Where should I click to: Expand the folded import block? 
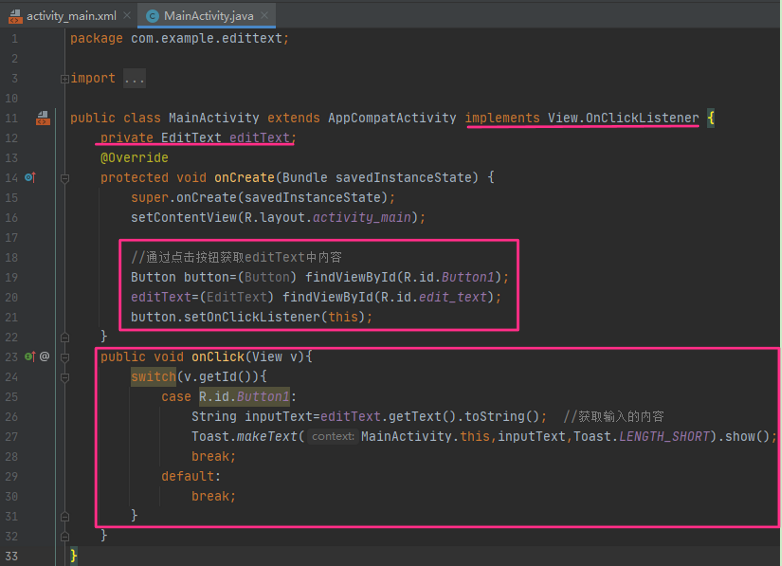pyautogui.click(x=64, y=79)
